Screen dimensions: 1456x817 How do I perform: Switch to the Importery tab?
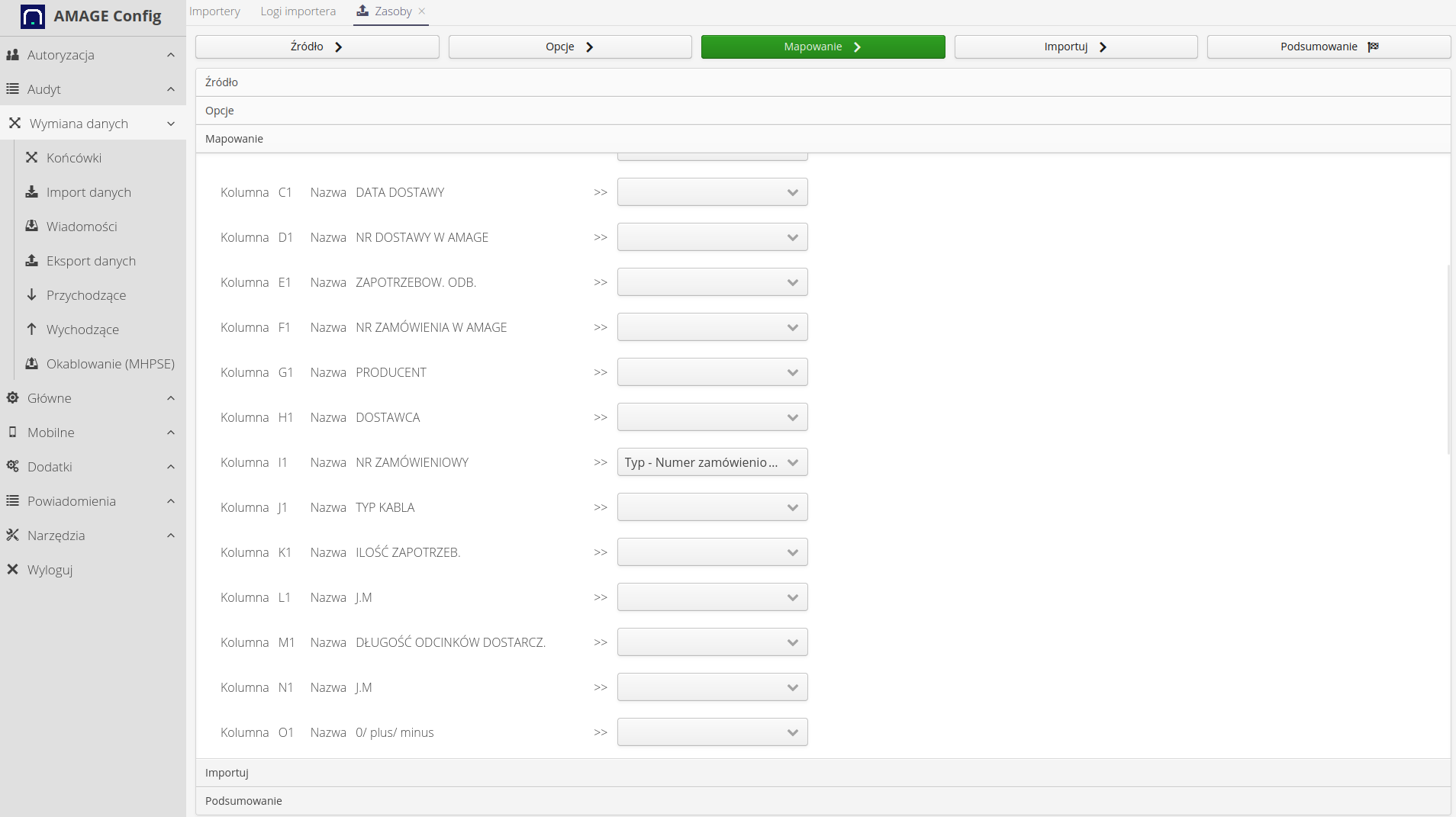click(x=215, y=11)
